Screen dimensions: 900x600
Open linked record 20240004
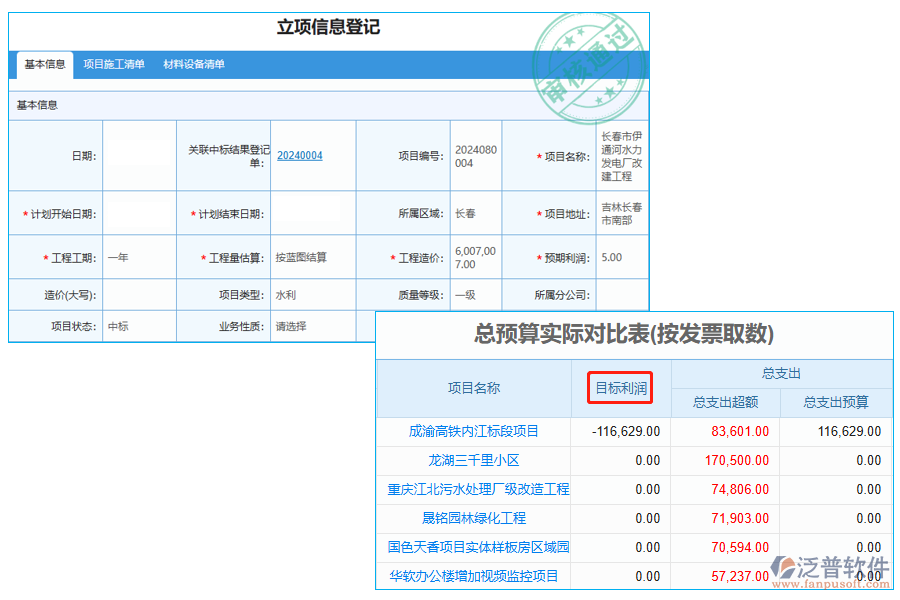(x=300, y=156)
